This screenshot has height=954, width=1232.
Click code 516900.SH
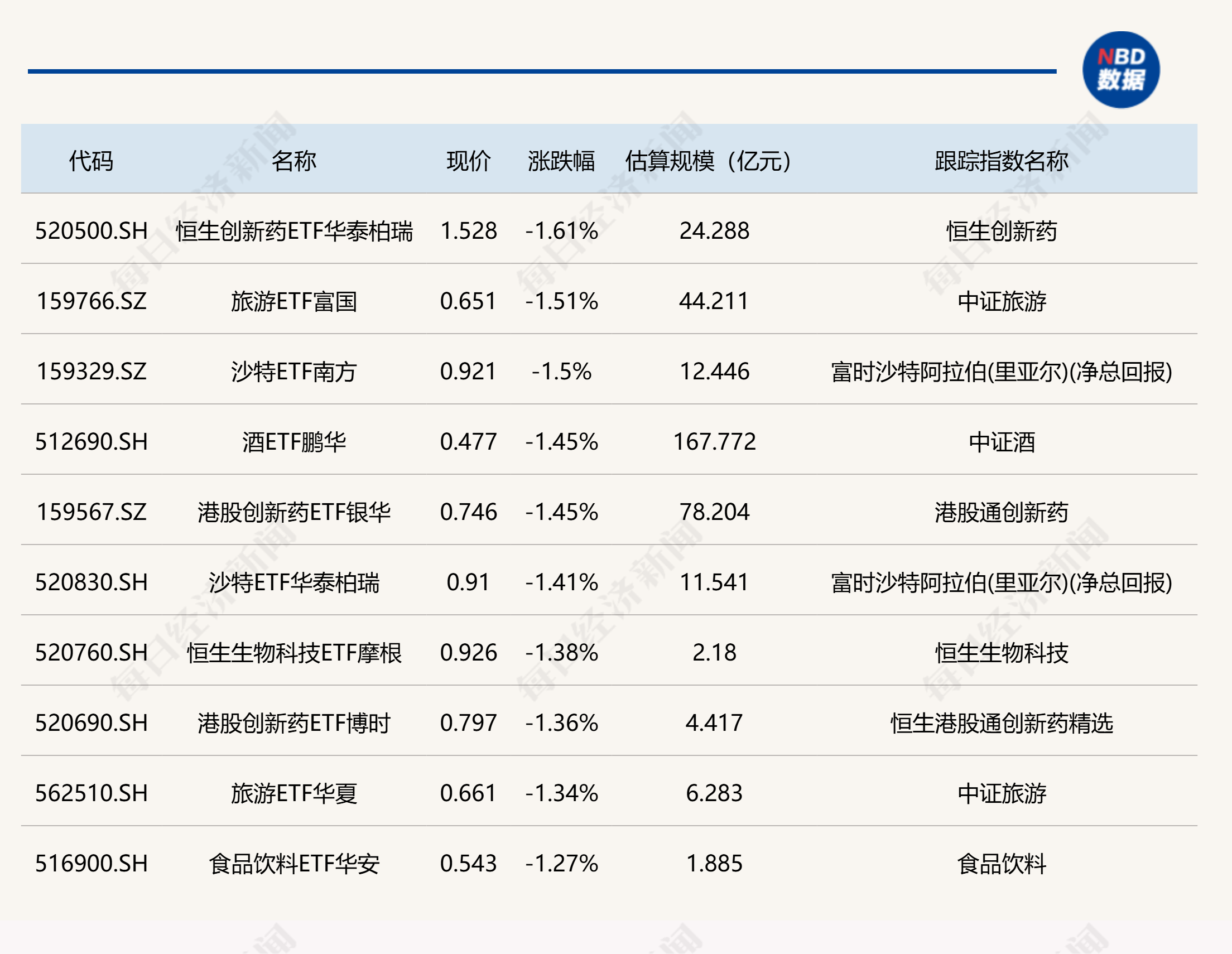click(92, 863)
